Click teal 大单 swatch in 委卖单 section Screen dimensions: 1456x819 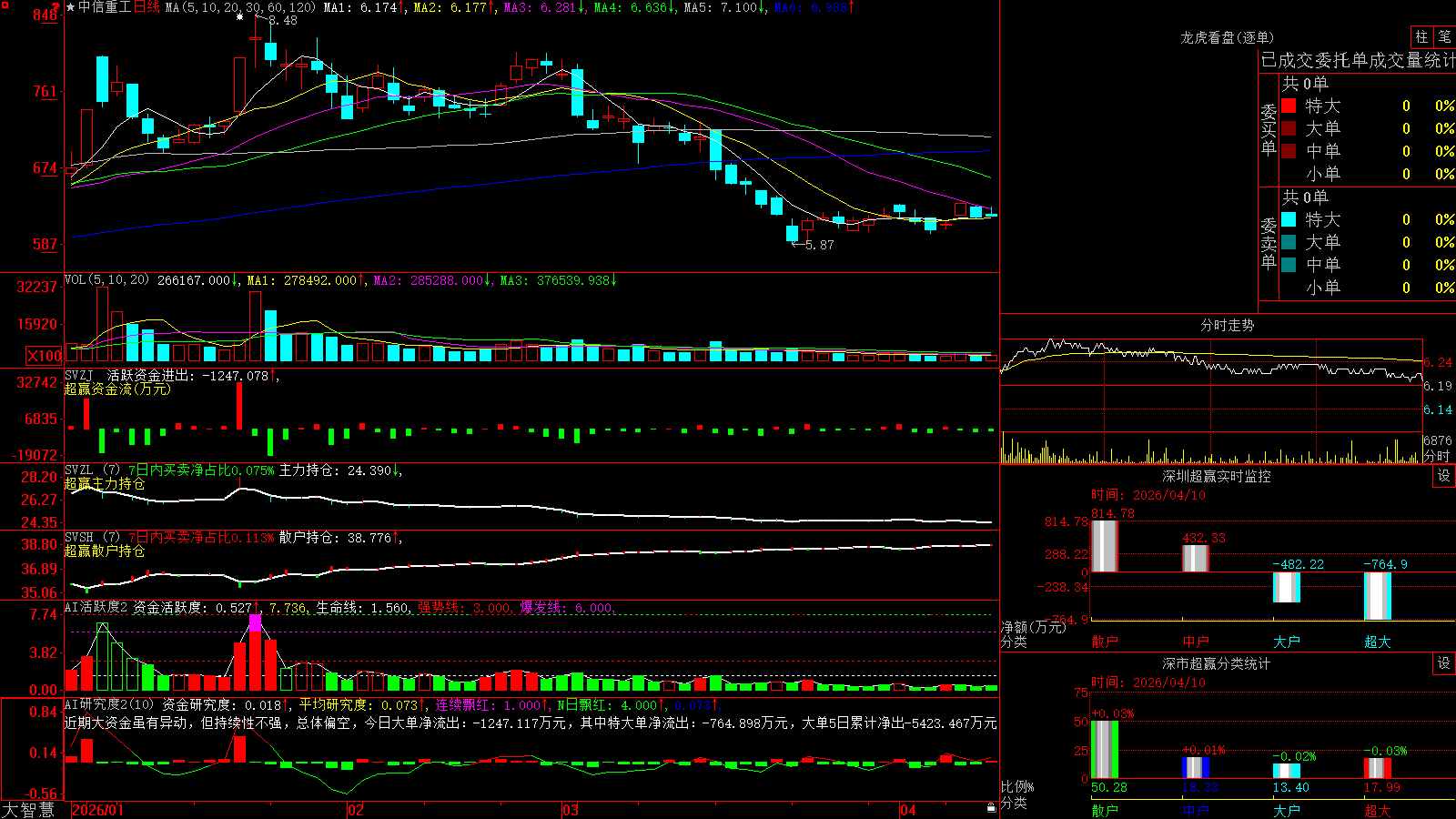pos(1289,242)
